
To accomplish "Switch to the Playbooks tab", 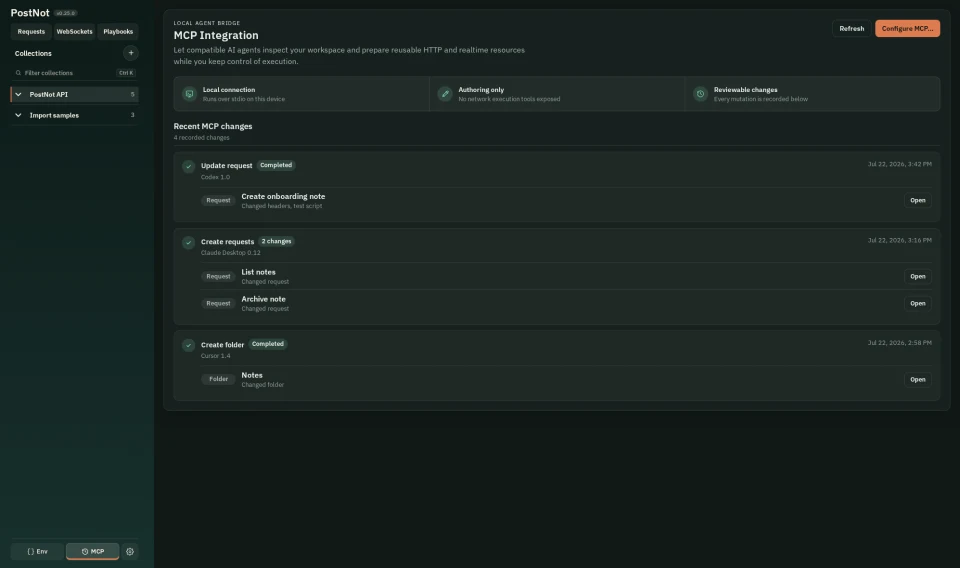I will [x=118, y=32].
